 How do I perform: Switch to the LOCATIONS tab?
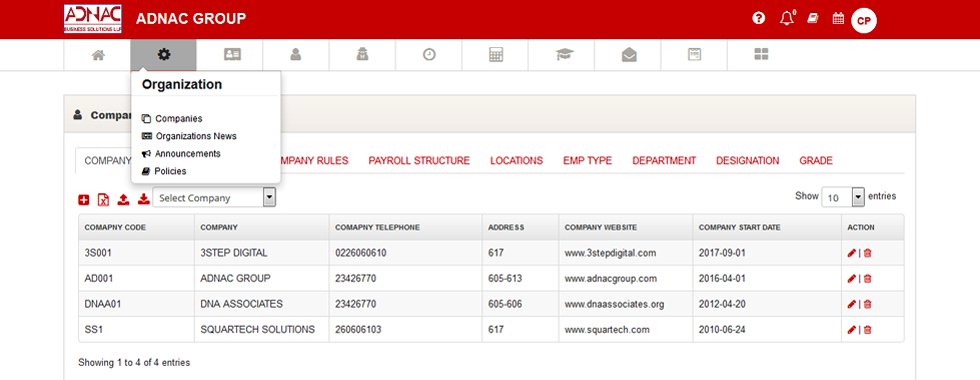[x=516, y=161]
